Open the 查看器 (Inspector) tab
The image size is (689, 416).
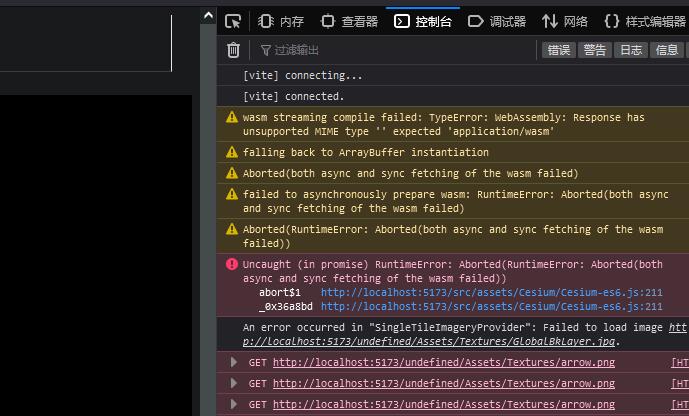point(349,21)
